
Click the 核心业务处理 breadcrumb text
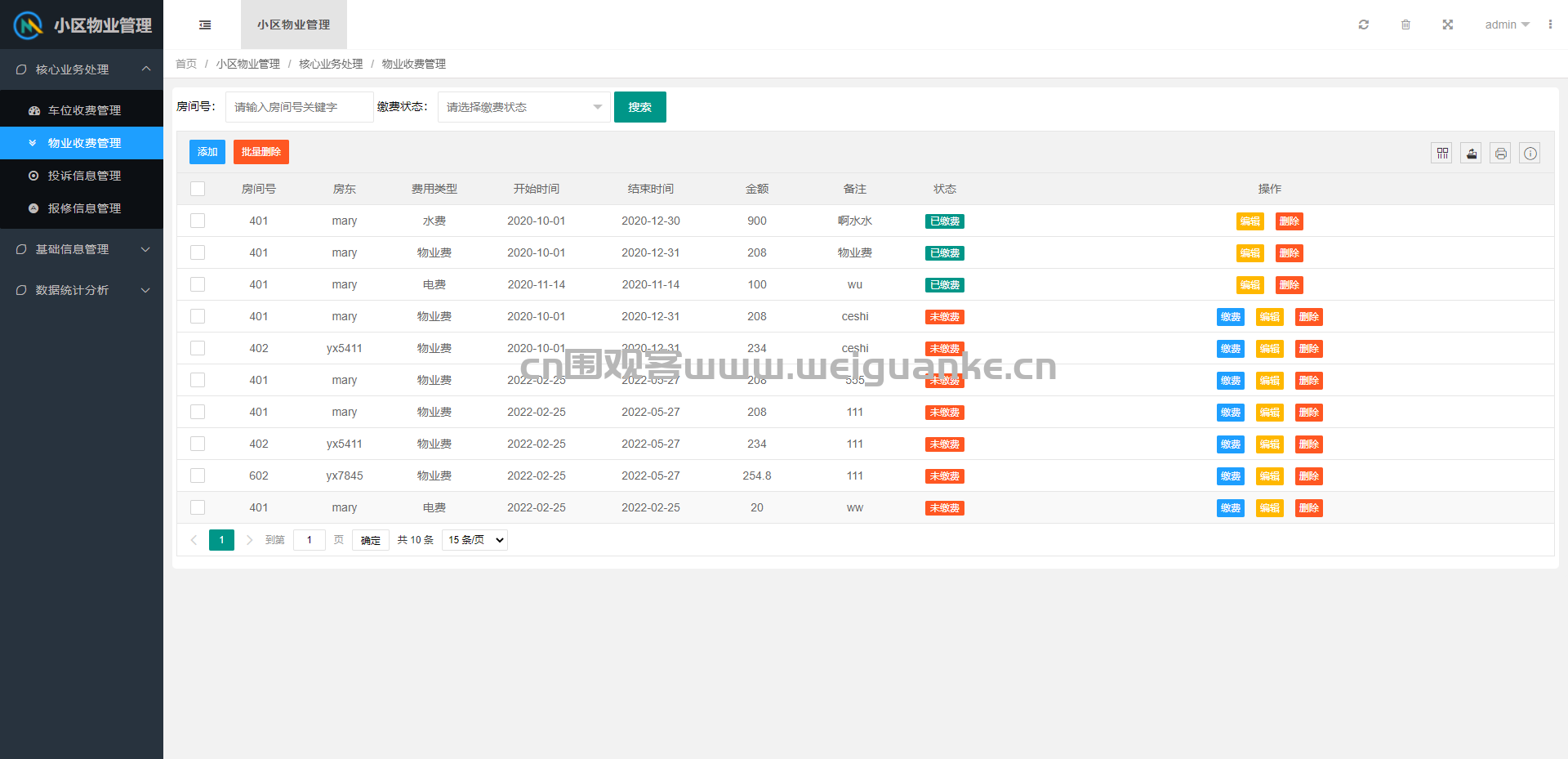[x=331, y=64]
